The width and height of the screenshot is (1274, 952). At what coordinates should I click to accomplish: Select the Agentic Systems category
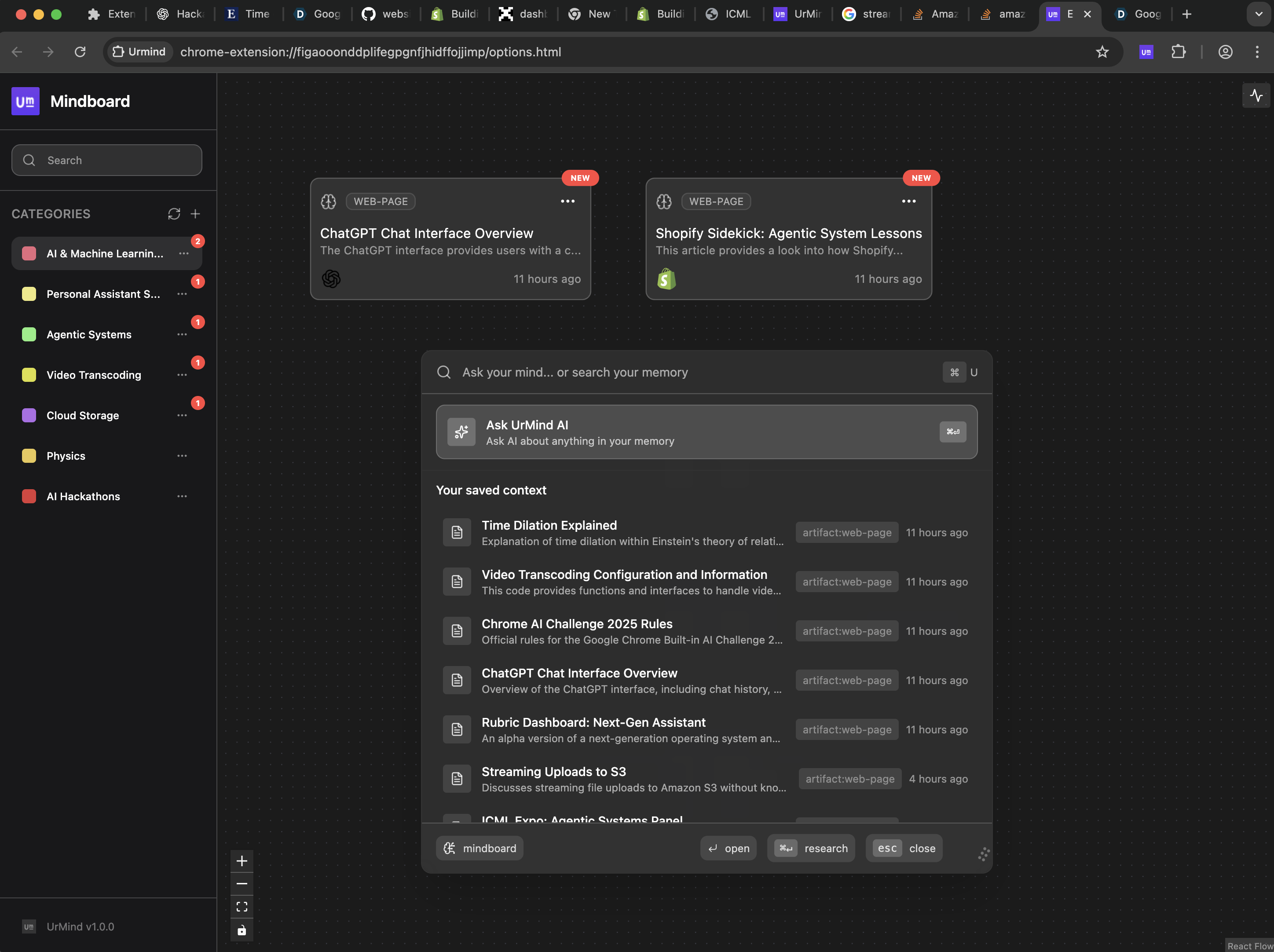[89, 334]
